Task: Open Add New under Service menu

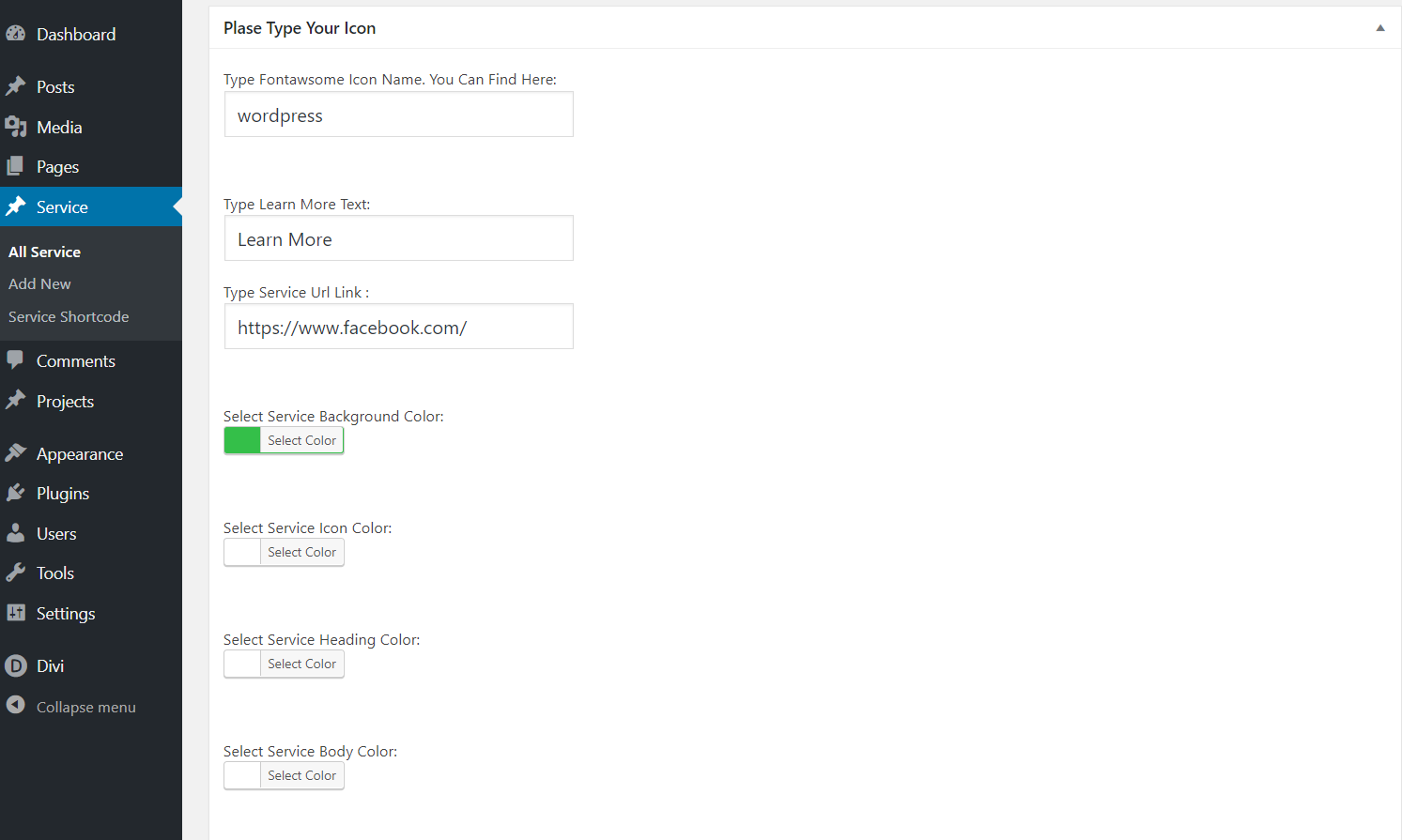Action: [x=39, y=283]
